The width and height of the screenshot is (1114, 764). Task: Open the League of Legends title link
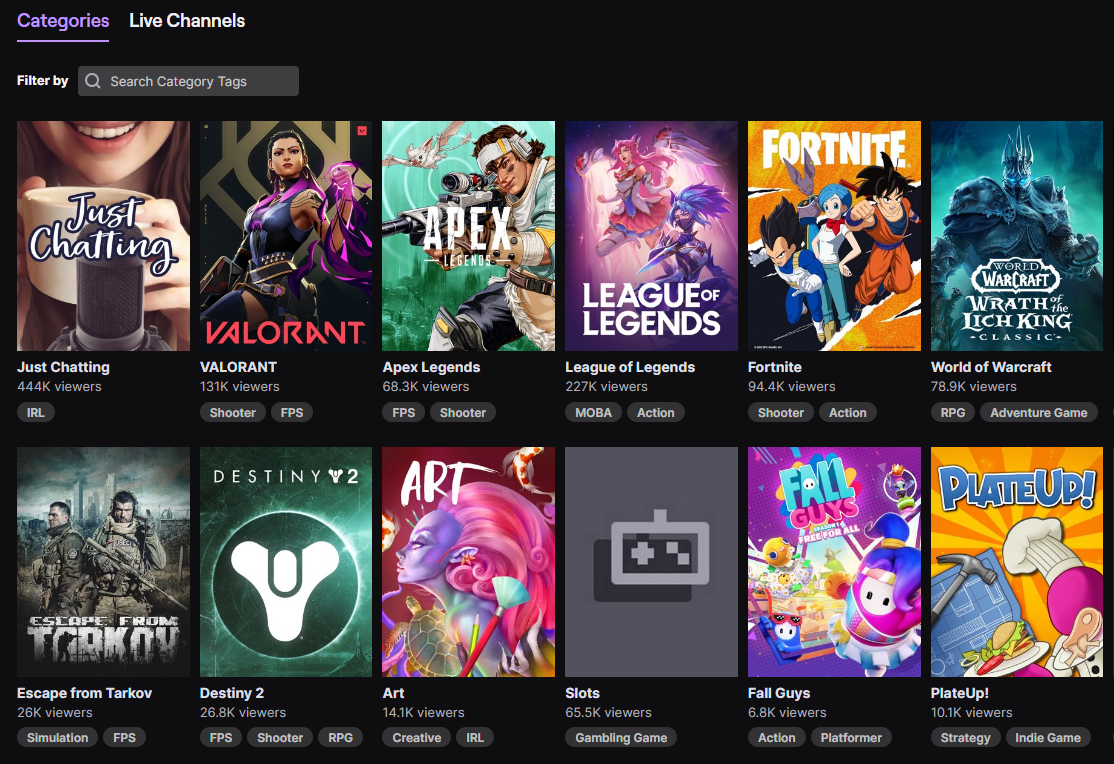point(630,367)
